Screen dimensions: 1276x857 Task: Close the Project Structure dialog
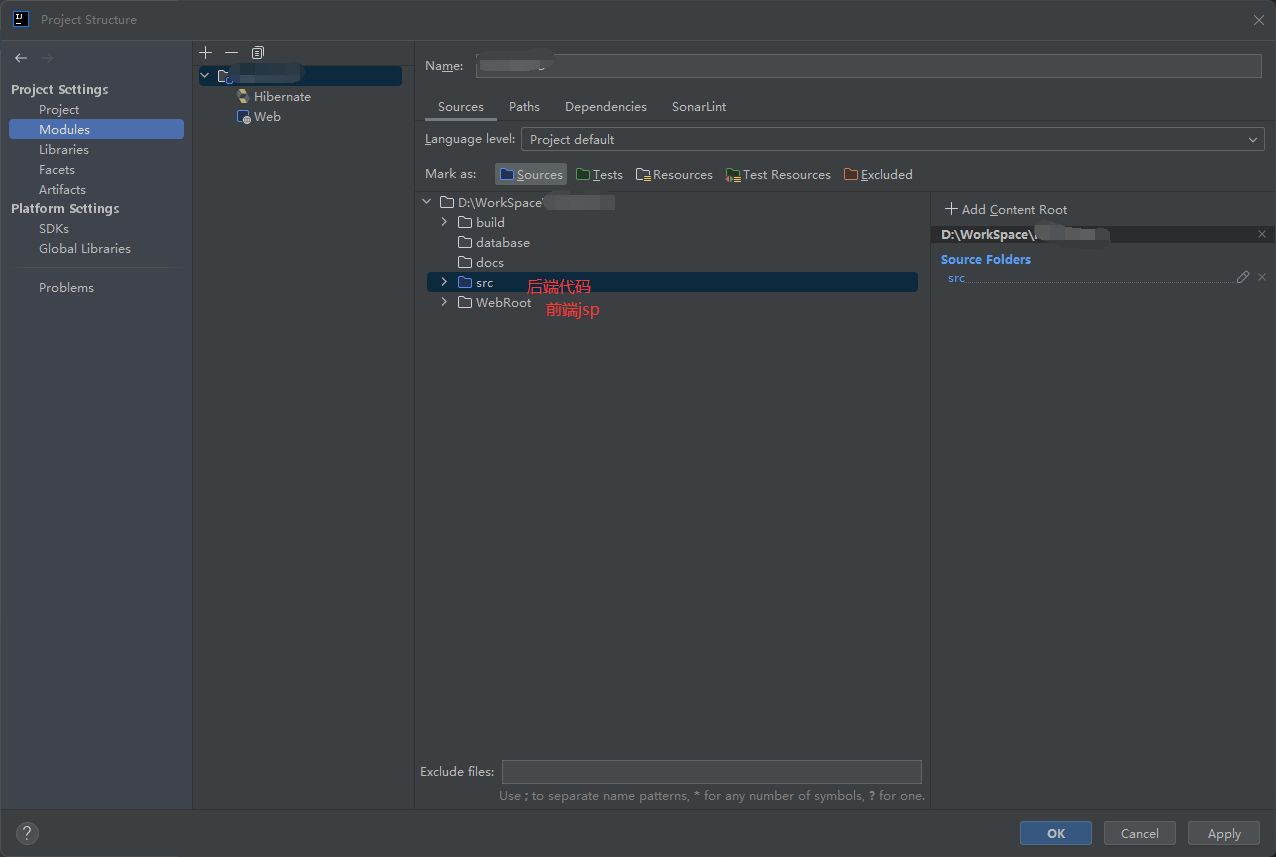[x=1258, y=20]
